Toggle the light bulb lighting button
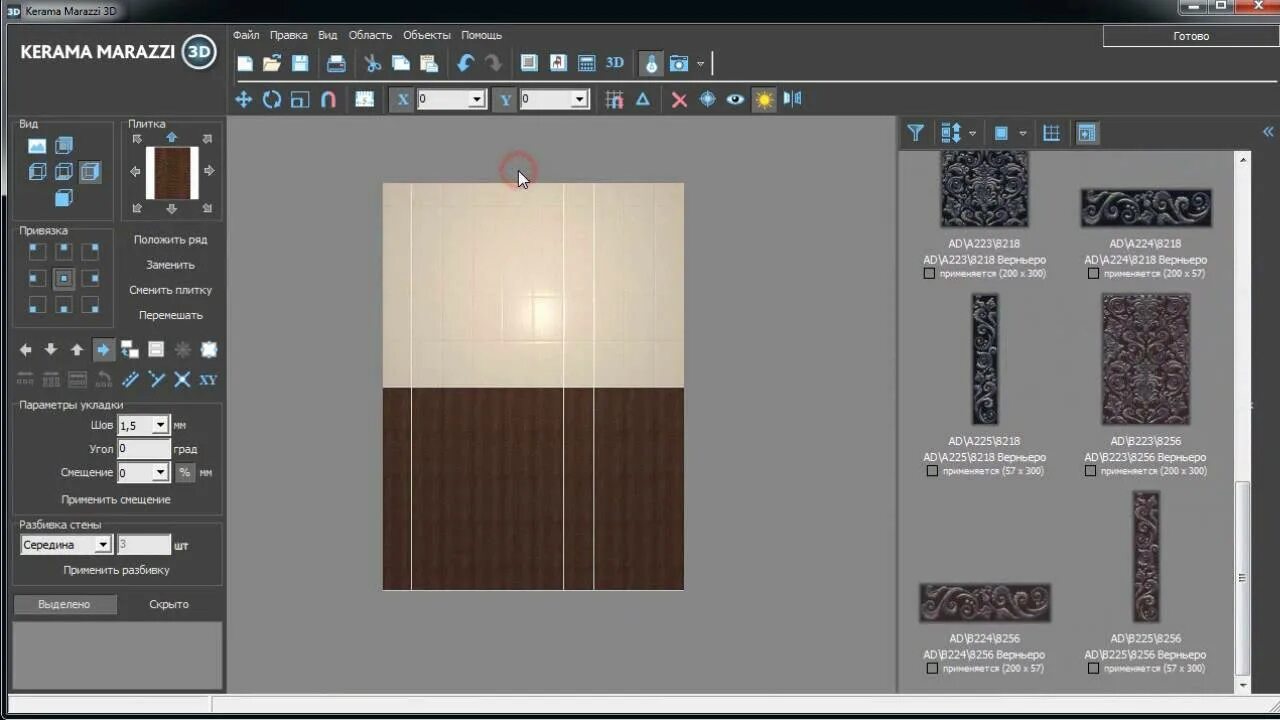 point(651,63)
